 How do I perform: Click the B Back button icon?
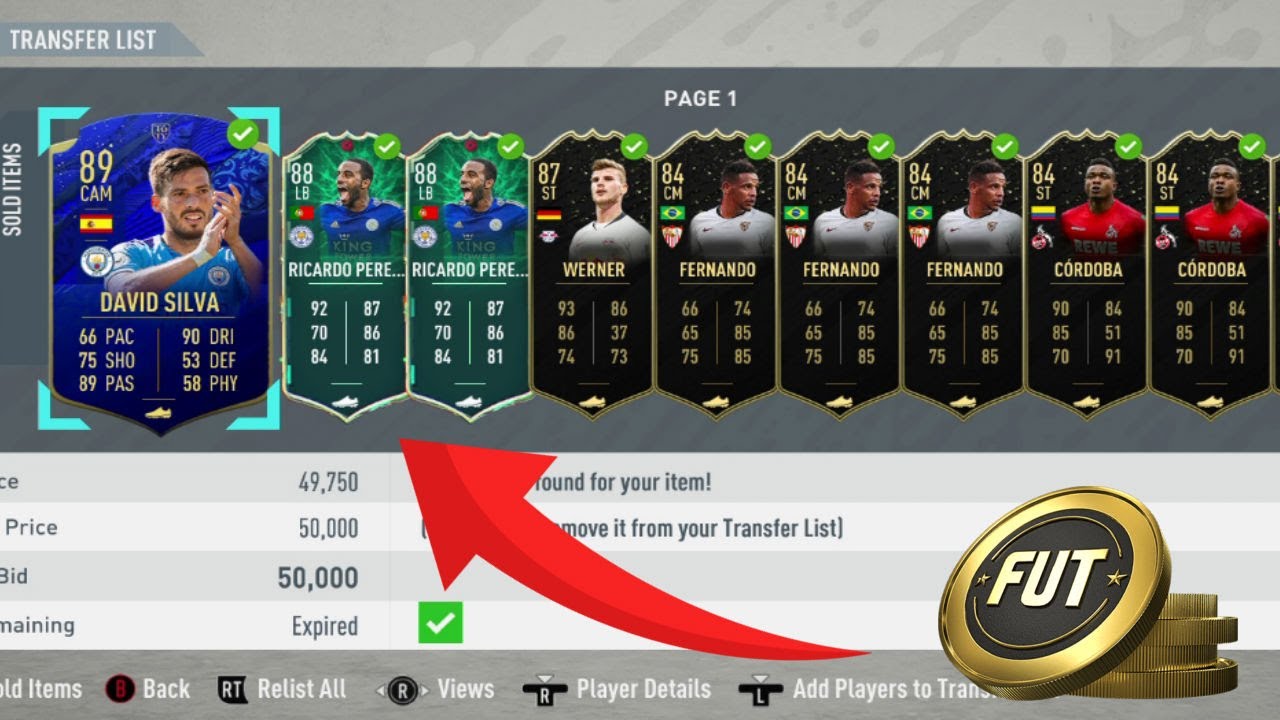tap(119, 689)
